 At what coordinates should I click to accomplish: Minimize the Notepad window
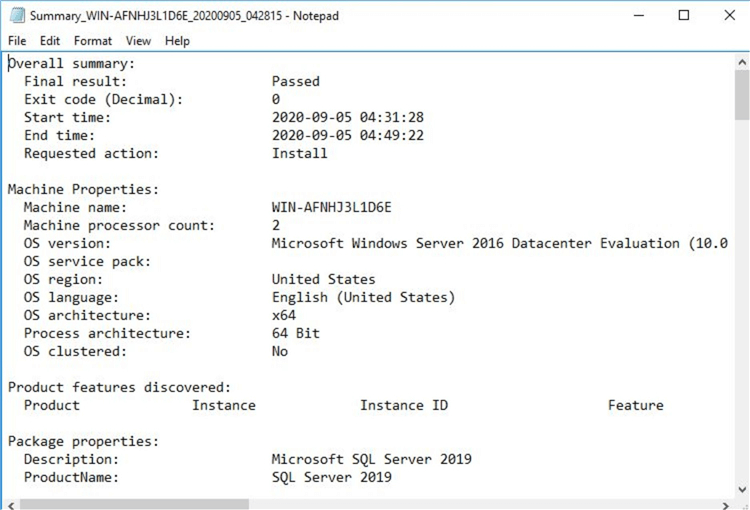(640, 16)
